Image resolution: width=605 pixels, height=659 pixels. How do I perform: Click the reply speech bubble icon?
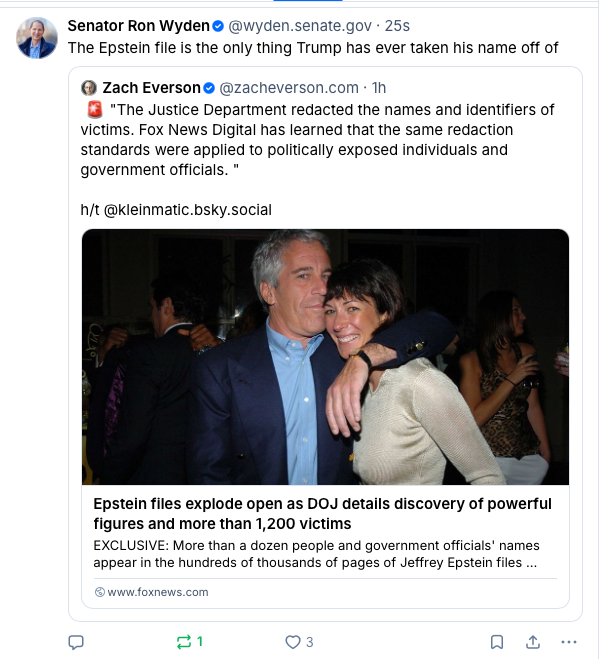[x=75, y=641]
